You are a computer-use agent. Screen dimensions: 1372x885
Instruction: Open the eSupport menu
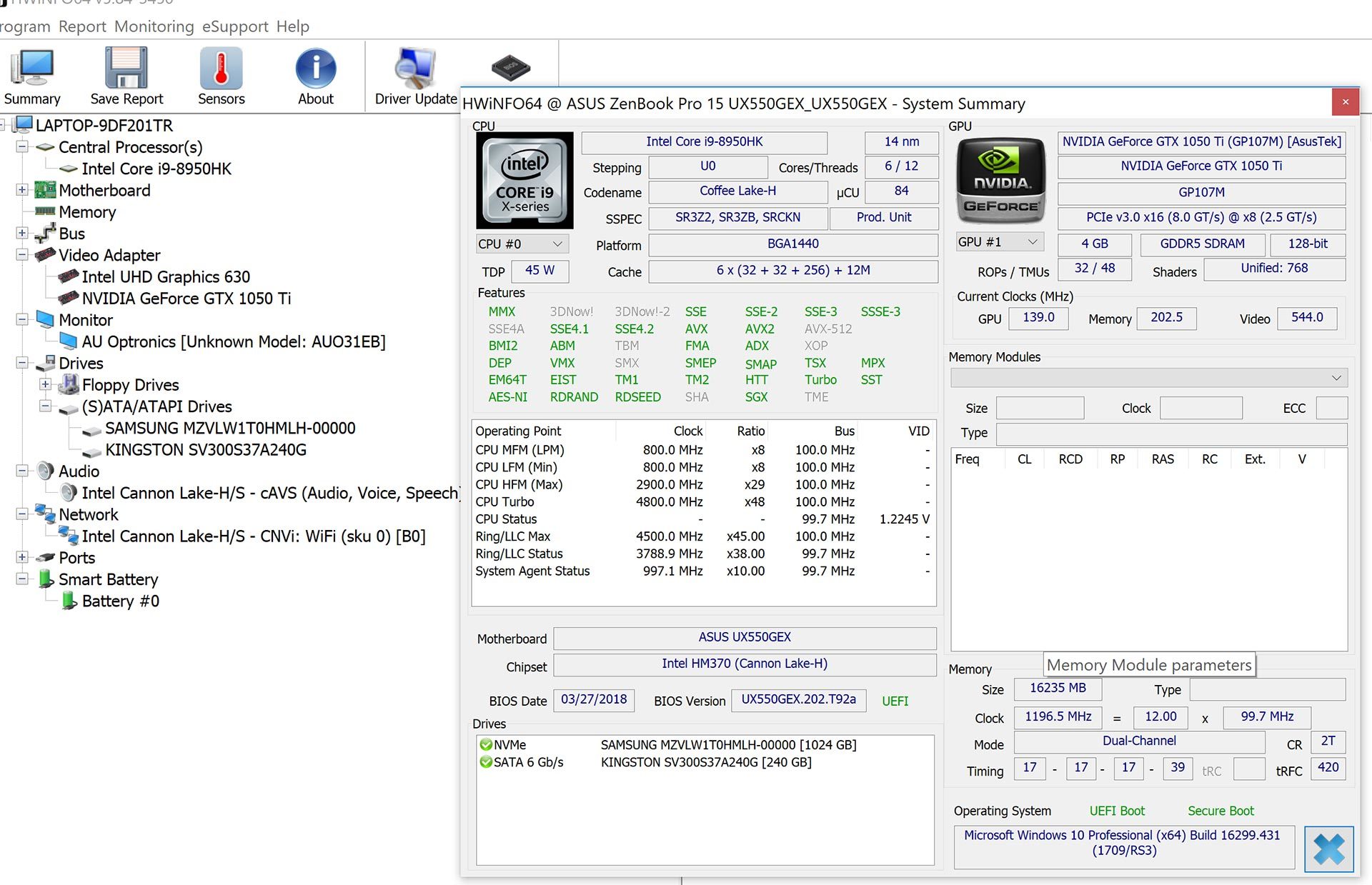(x=235, y=26)
